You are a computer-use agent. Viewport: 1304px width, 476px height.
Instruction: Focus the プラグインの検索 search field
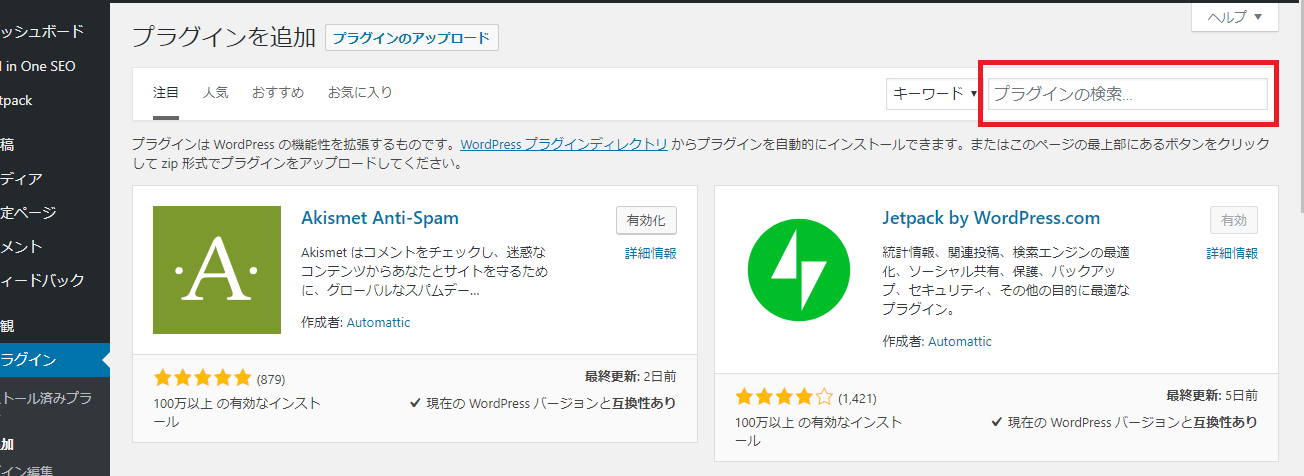(x=1128, y=94)
